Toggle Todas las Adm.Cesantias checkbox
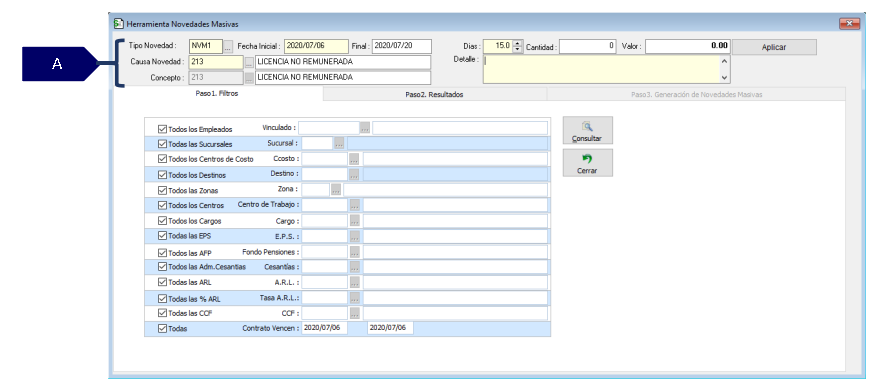 pyautogui.click(x=163, y=267)
